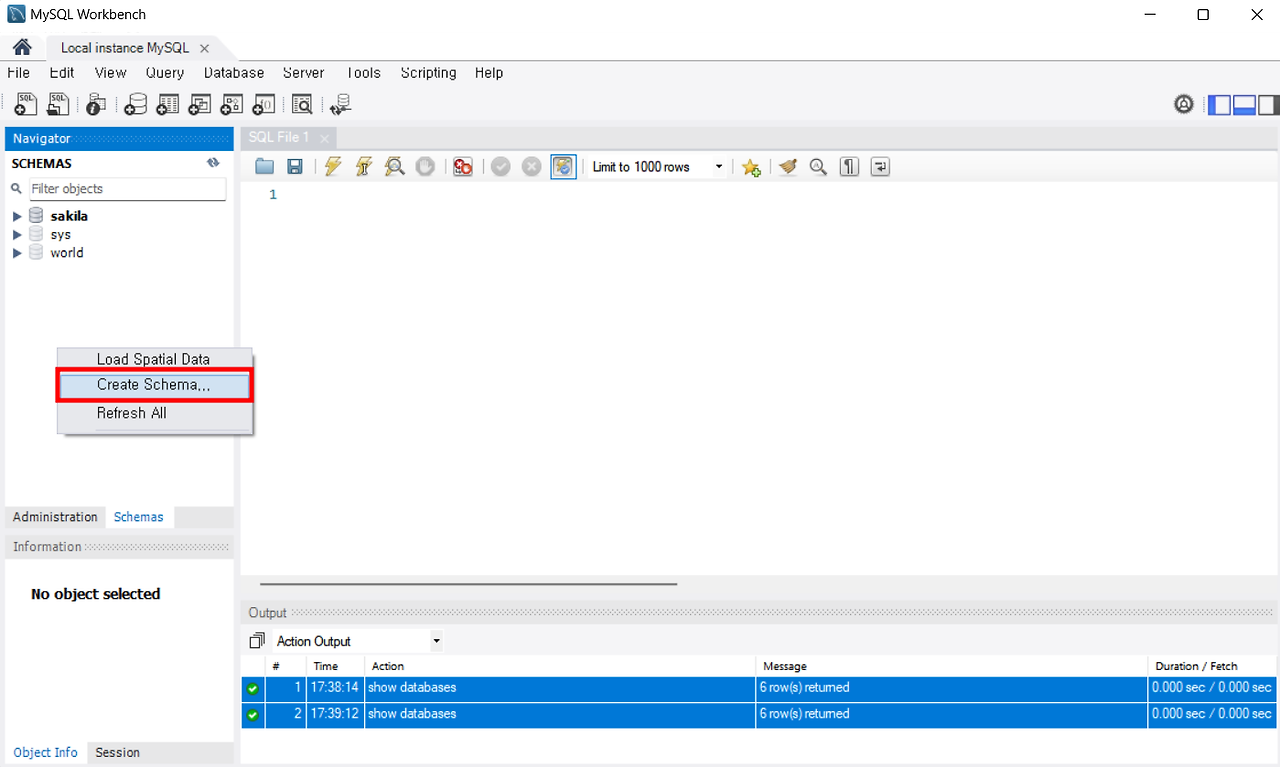This screenshot has width=1280, height=767.
Task: Click the create new stored procedure icon
Action: 232,104
